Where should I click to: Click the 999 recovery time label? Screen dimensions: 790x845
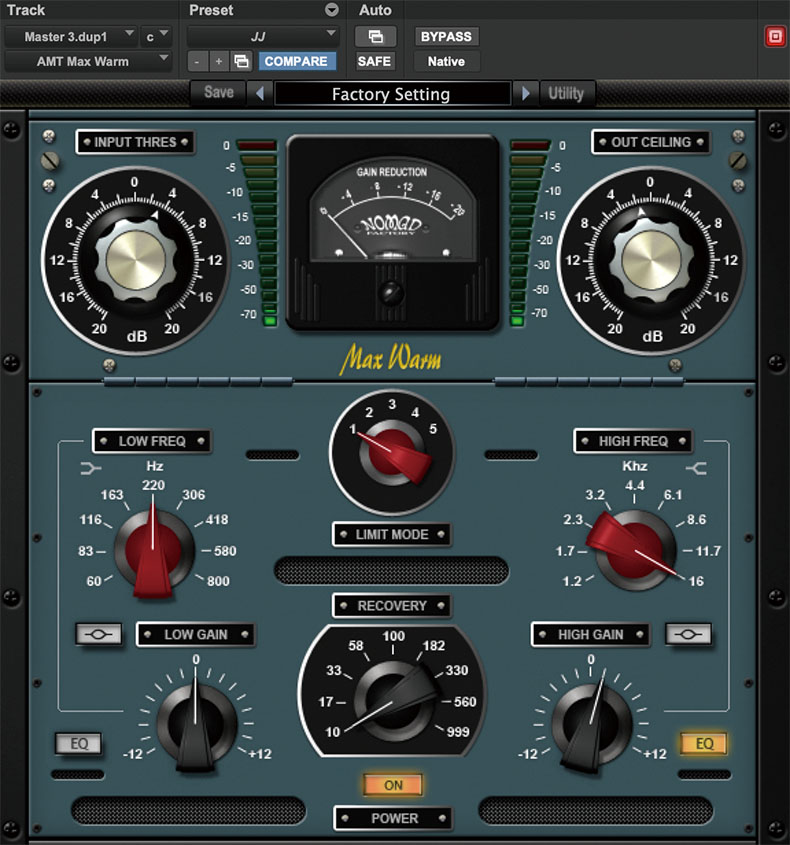click(458, 731)
